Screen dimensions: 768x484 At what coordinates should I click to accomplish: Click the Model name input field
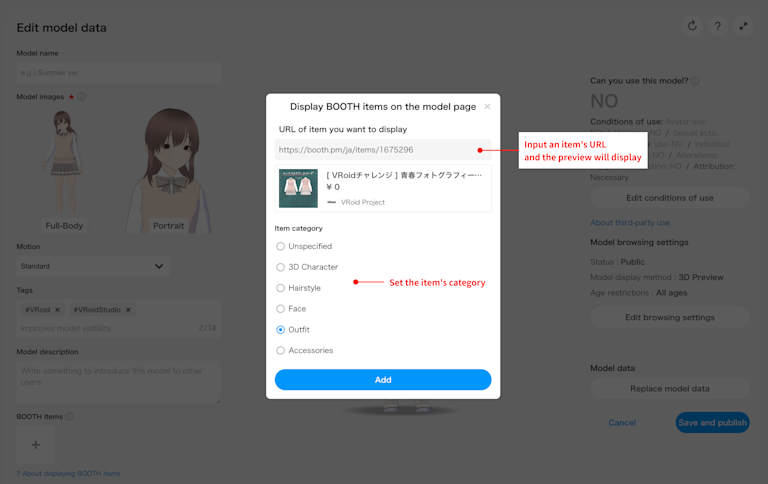pos(118,73)
